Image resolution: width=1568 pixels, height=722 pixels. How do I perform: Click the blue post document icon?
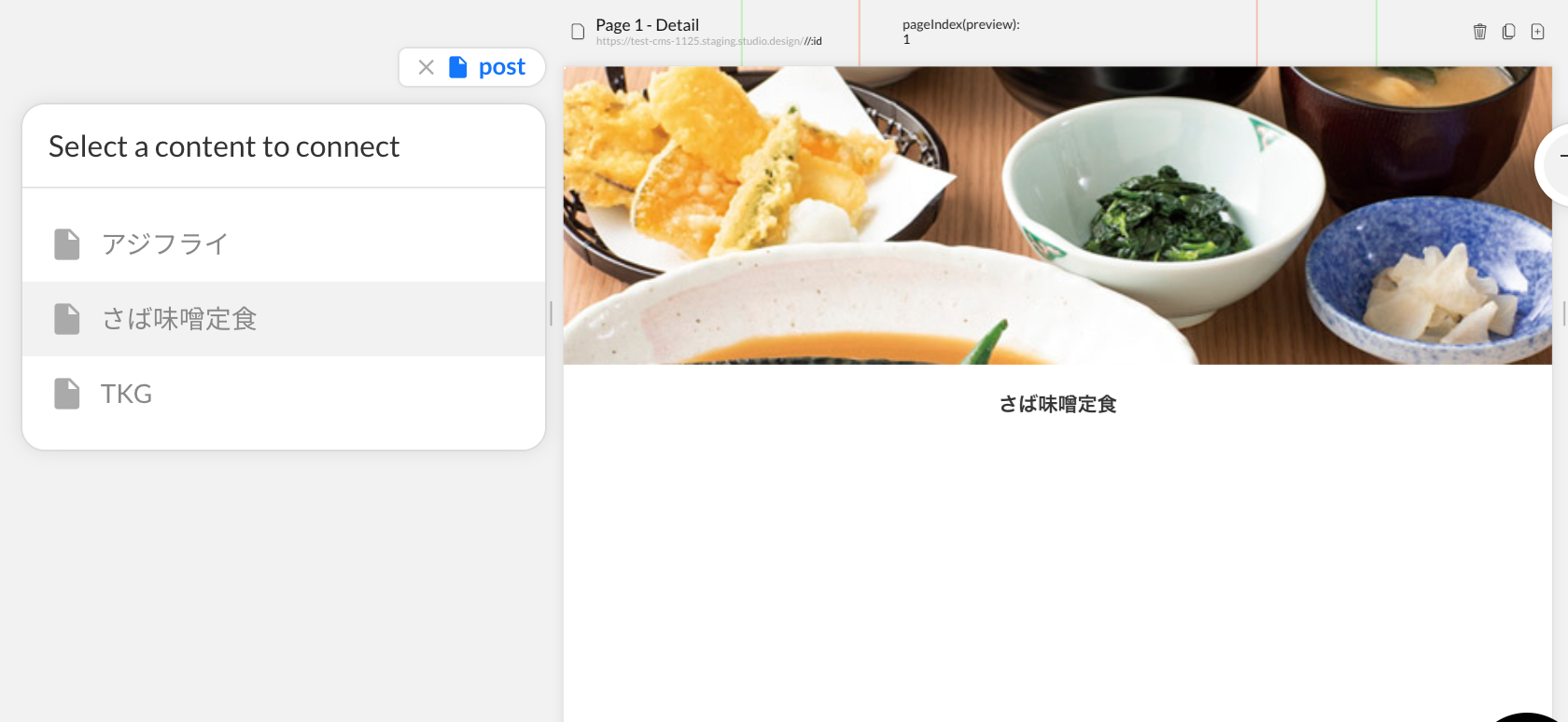click(x=458, y=67)
